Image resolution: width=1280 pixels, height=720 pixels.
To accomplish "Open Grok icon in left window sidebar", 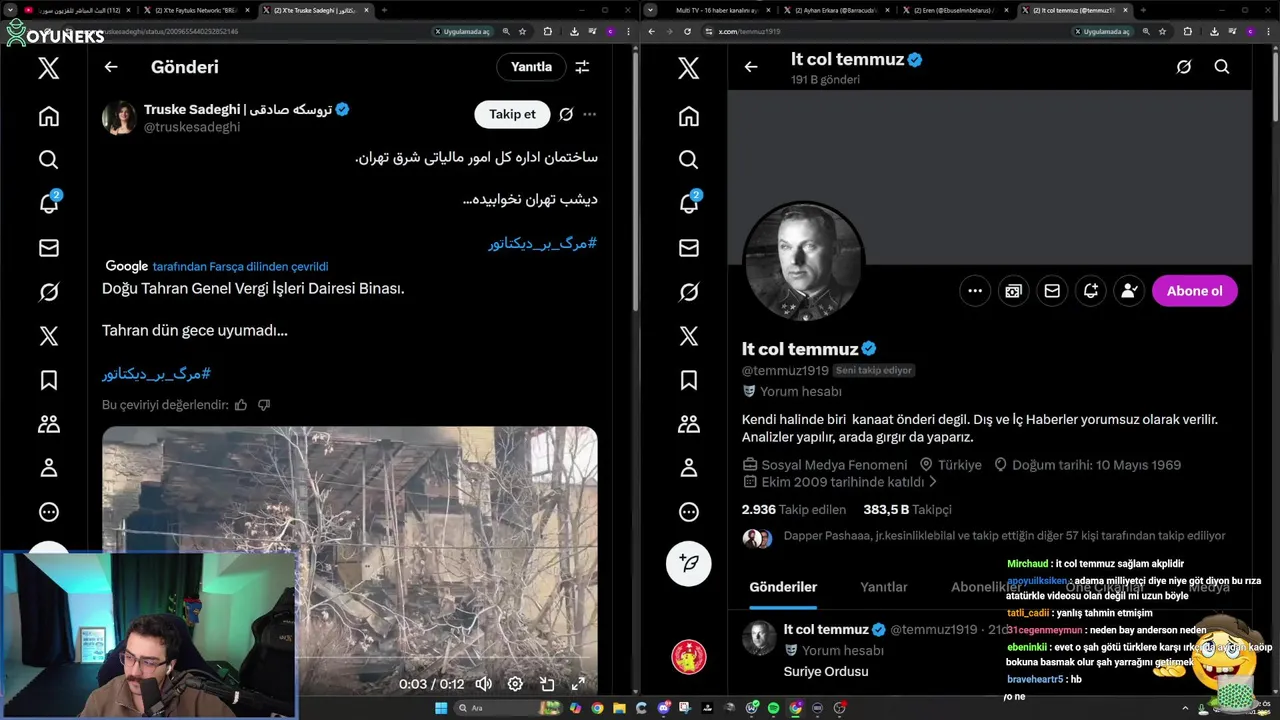I will coord(48,292).
